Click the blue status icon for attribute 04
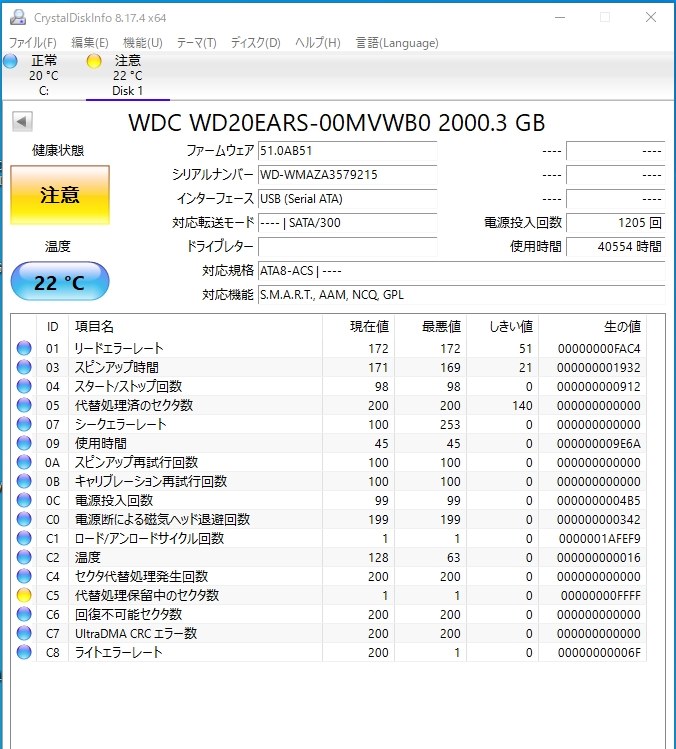This screenshot has height=749, width=676. tap(24, 386)
